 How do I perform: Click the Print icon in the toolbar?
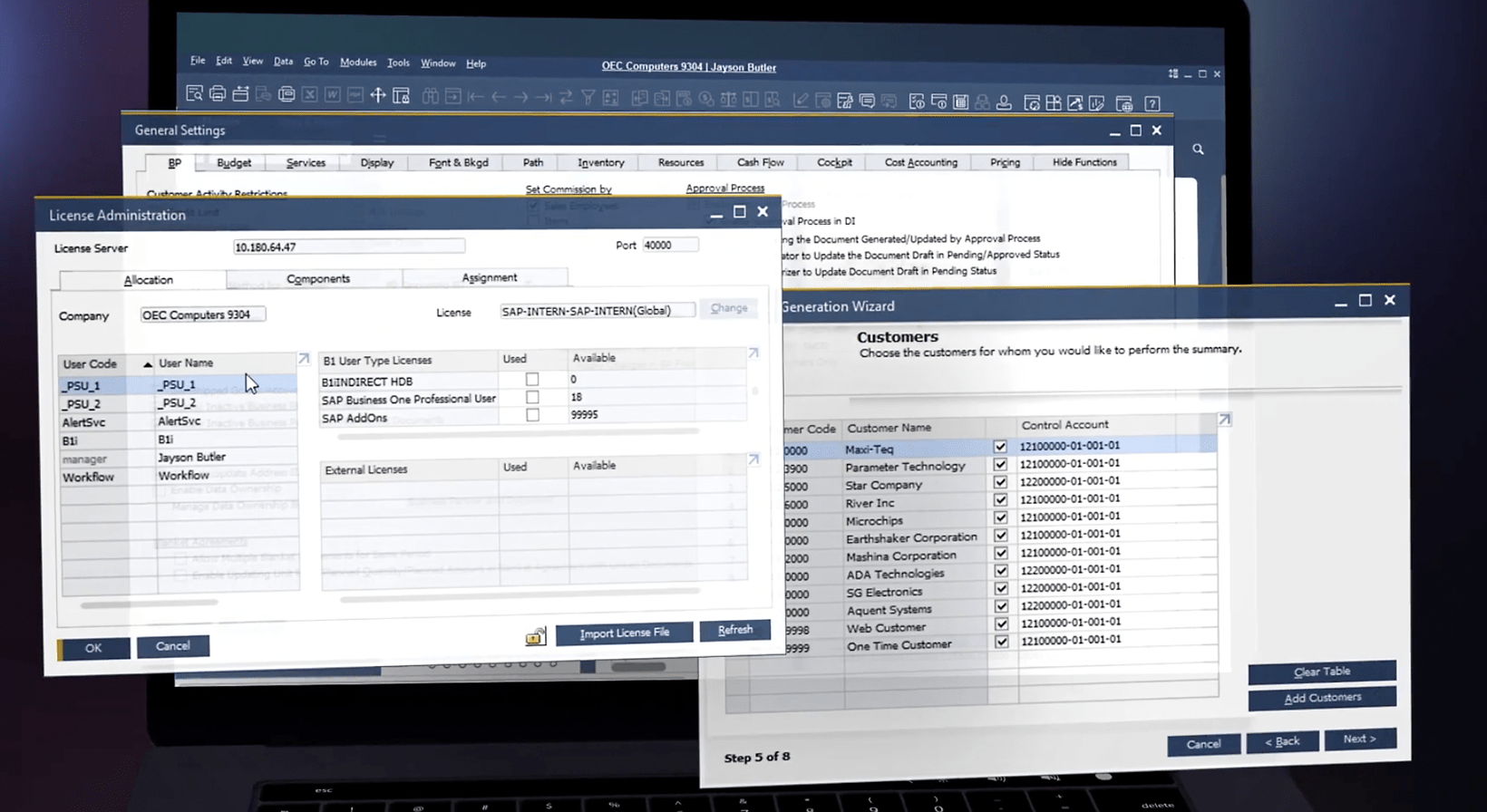[218, 94]
